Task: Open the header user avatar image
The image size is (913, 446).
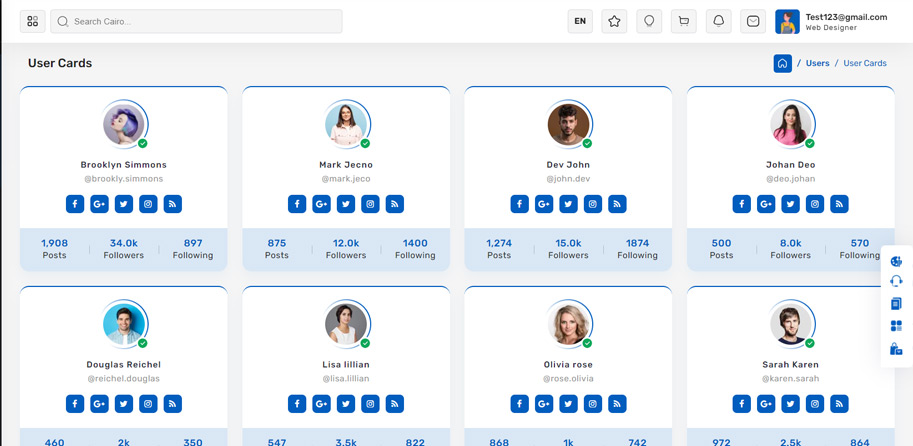Action: click(x=787, y=22)
